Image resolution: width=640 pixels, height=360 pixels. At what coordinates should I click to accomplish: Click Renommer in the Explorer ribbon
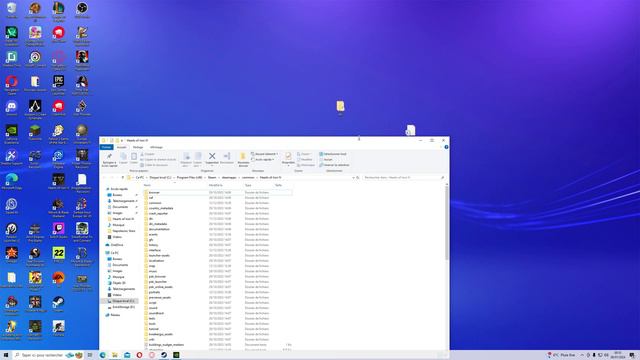[x=227, y=158]
